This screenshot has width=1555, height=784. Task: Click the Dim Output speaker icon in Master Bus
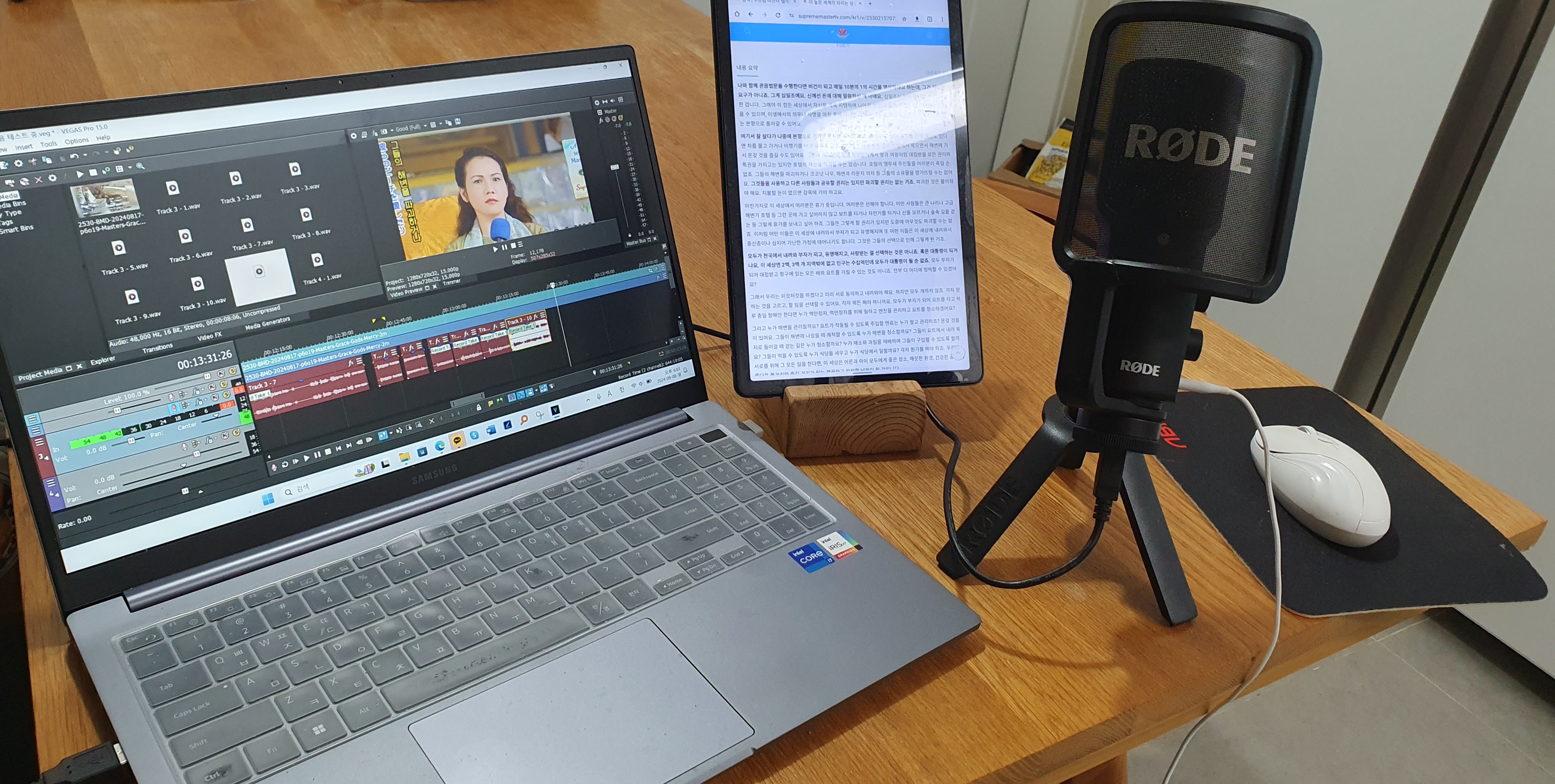[x=613, y=101]
